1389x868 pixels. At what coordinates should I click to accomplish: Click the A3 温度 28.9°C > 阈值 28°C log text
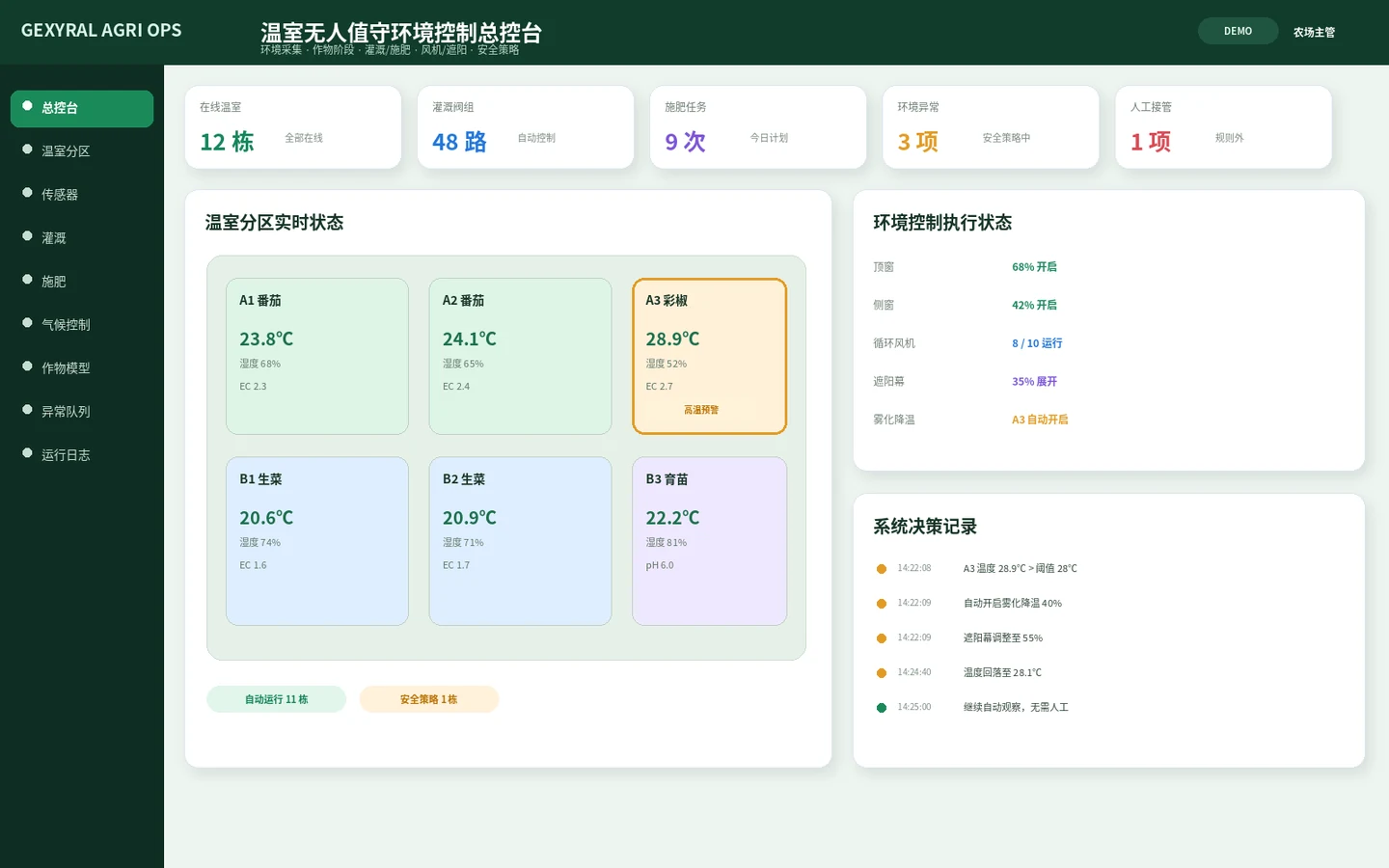1020,569
